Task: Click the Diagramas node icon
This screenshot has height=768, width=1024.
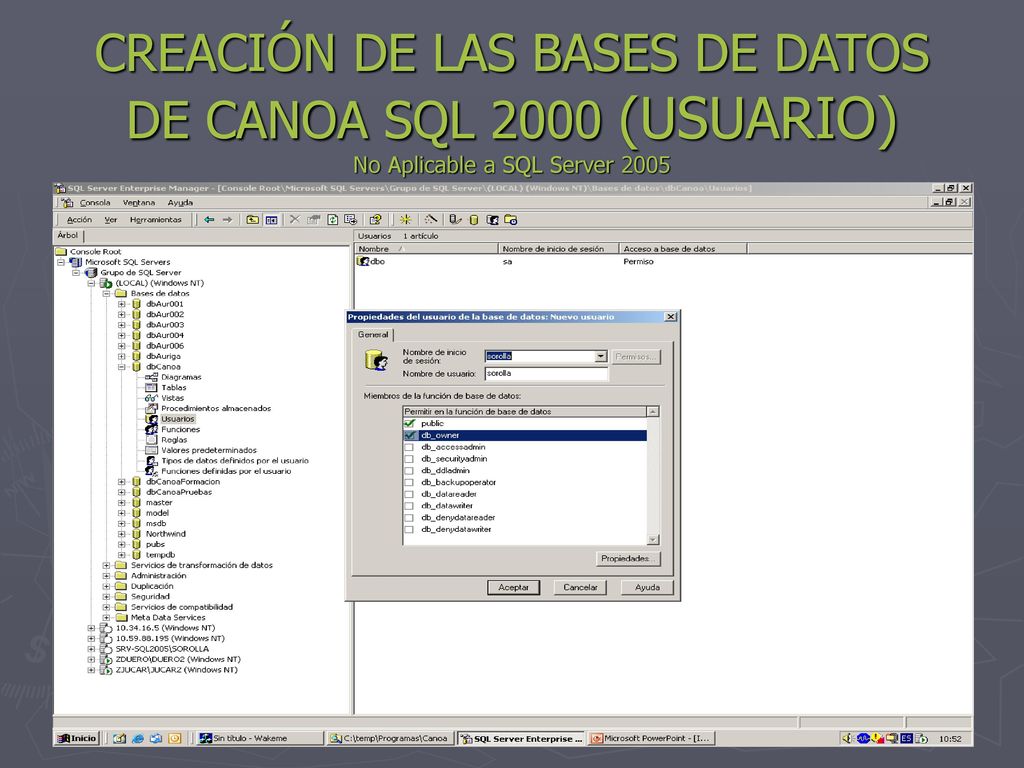Action: [151, 377]
